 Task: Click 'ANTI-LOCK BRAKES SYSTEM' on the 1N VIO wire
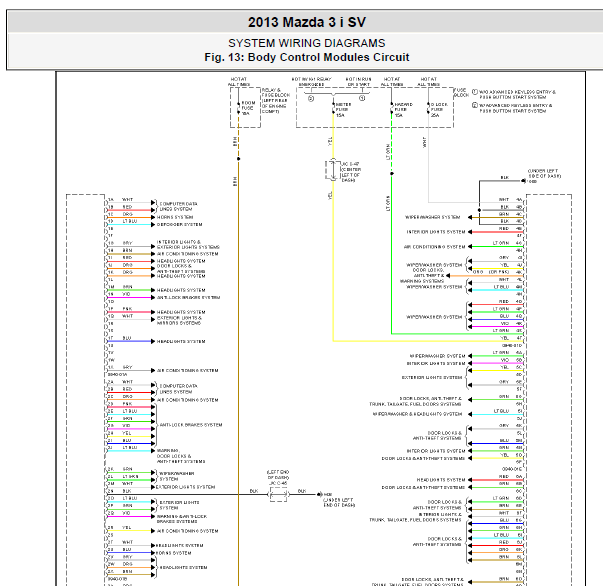pyautogui.click(x=188, y=298)
